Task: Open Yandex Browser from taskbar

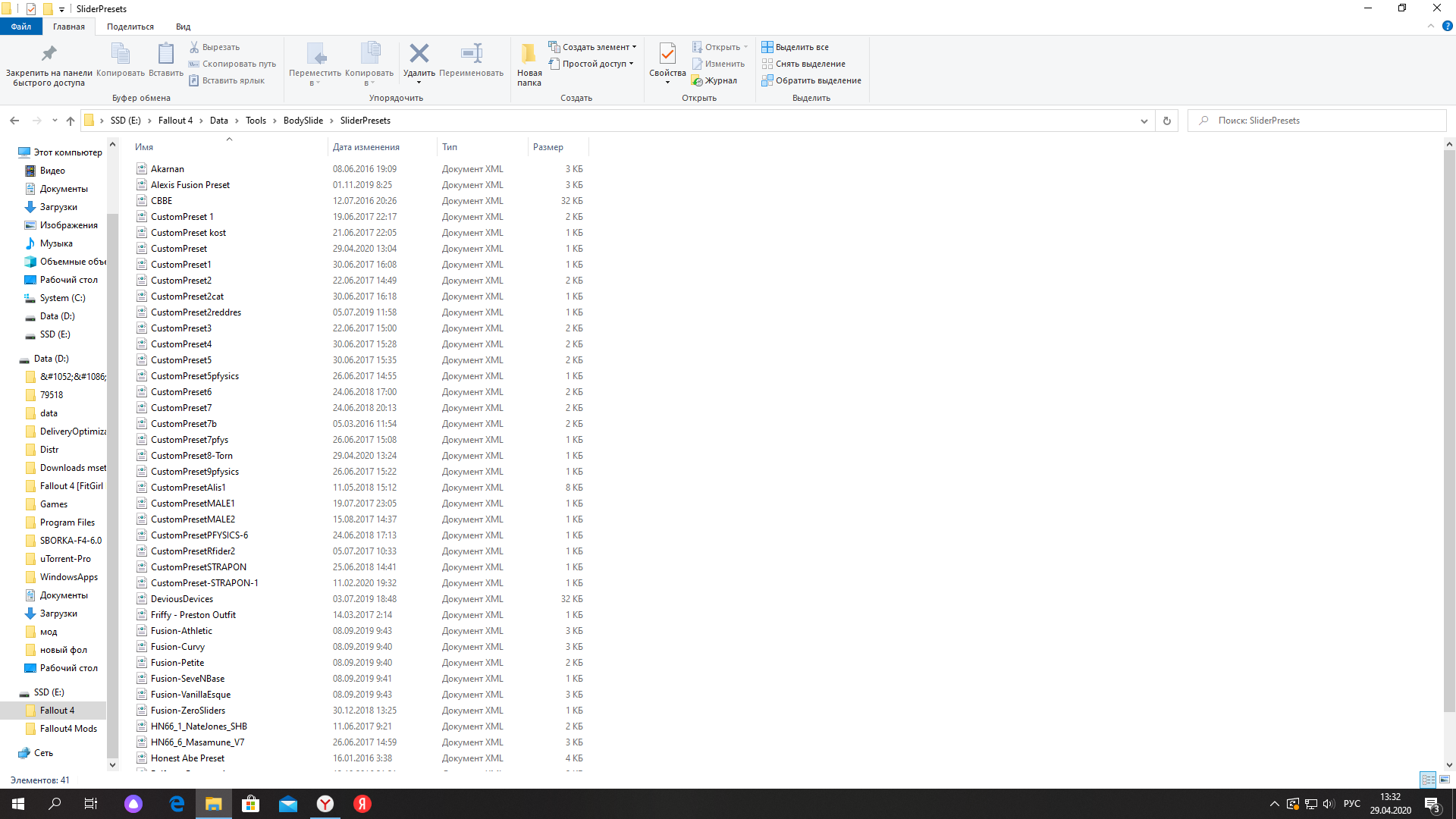Action: (x=325, y=804)
